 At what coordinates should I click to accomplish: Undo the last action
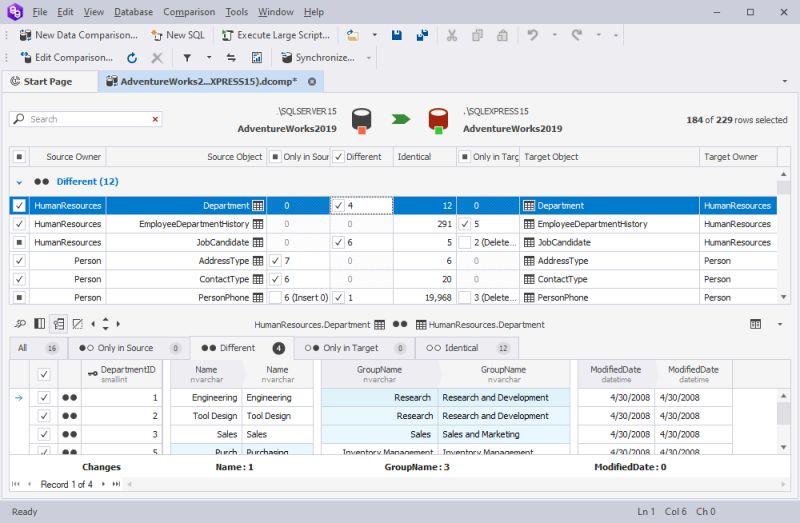(533, 35)
